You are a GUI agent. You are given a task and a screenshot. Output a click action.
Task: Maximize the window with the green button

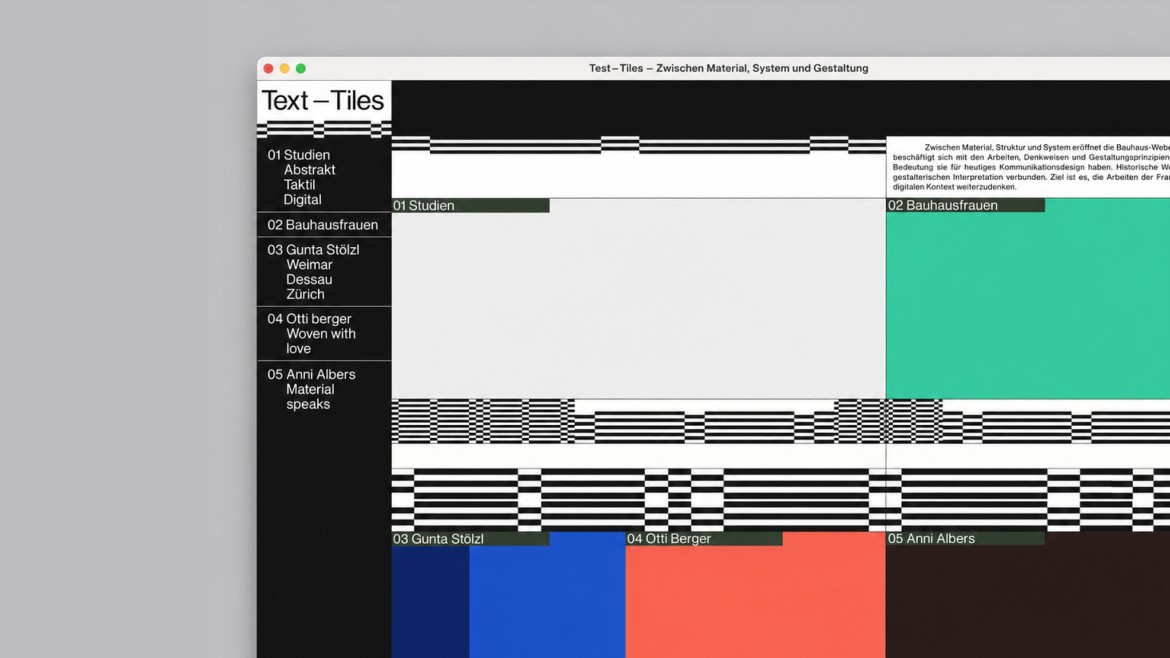[x=301, y=69]
